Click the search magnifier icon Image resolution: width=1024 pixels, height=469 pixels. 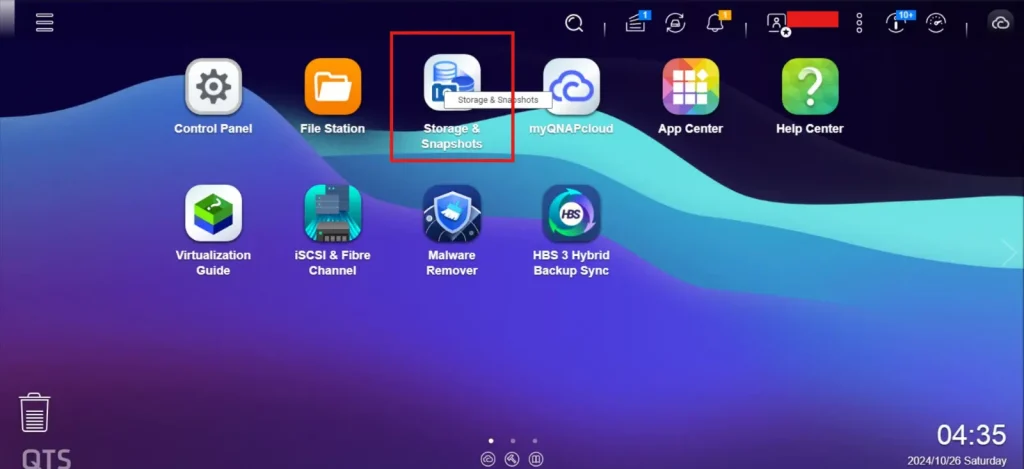tap(574, 23)
